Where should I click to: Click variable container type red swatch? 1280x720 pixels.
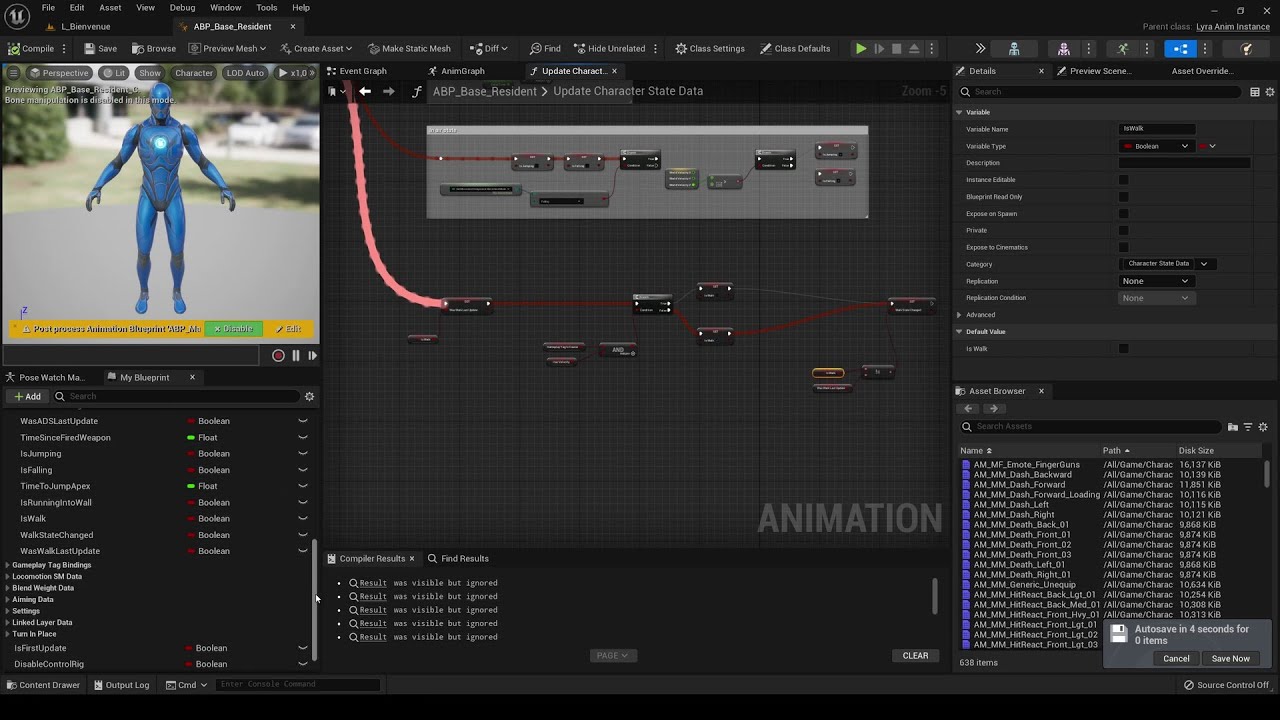coord(1207,146)
